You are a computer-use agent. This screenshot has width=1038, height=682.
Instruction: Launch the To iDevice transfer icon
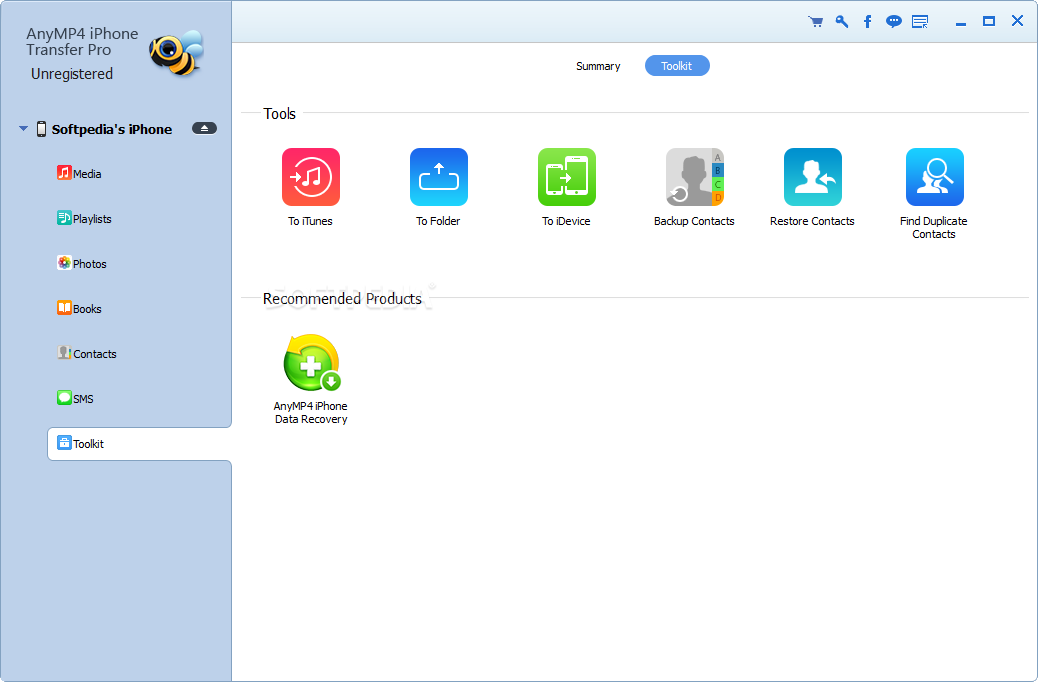click(567, 177)
